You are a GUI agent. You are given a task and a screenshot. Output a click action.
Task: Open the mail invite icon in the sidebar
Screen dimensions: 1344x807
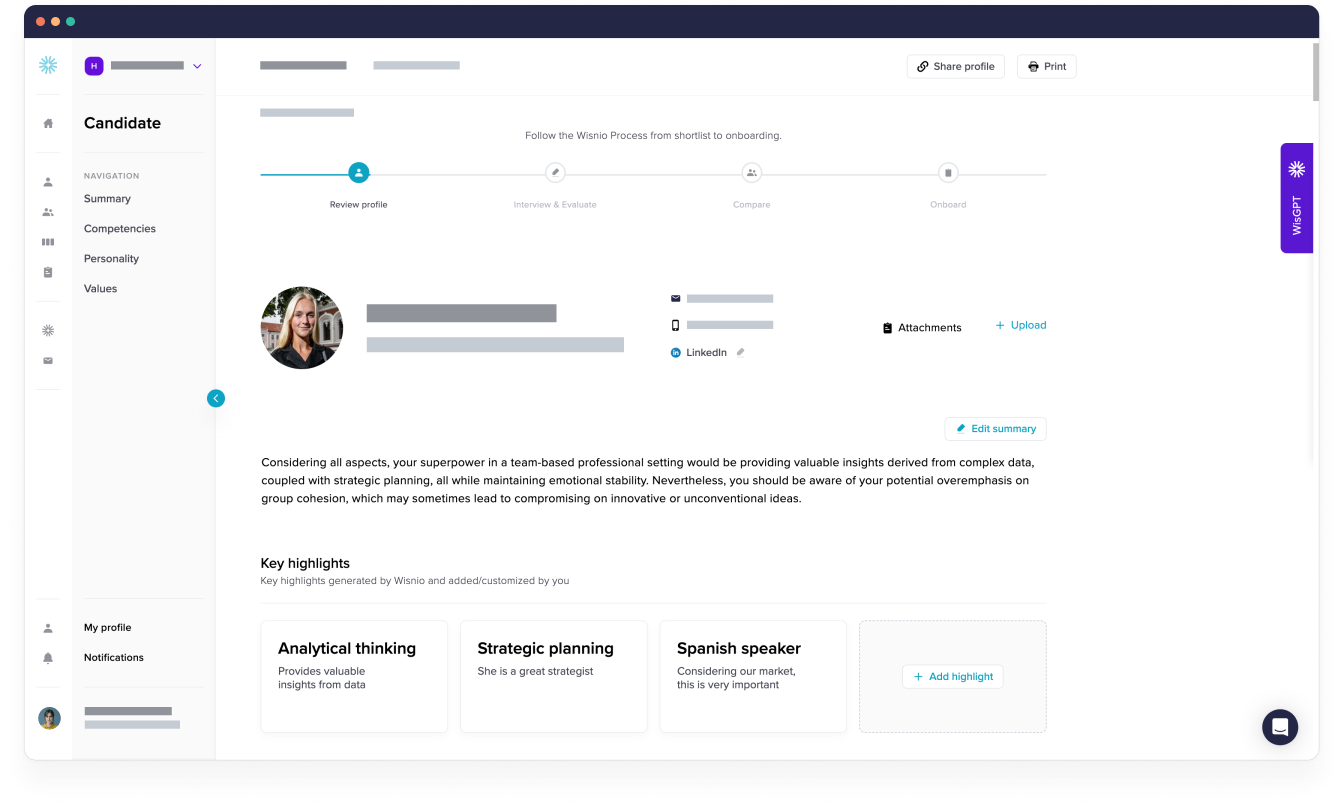47,360
